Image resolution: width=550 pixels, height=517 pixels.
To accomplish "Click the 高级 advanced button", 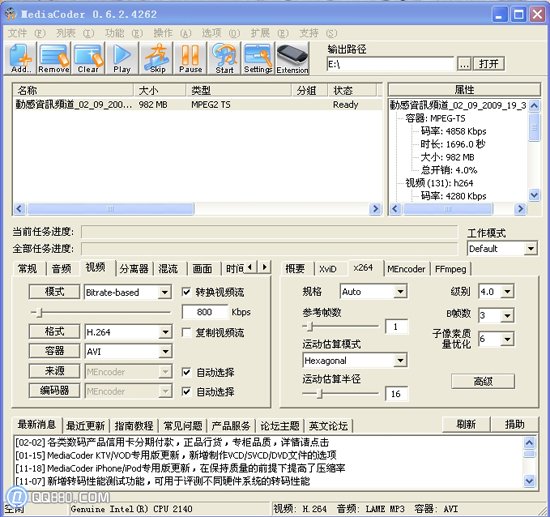I will pyautogui.click(x=483, y=381).
